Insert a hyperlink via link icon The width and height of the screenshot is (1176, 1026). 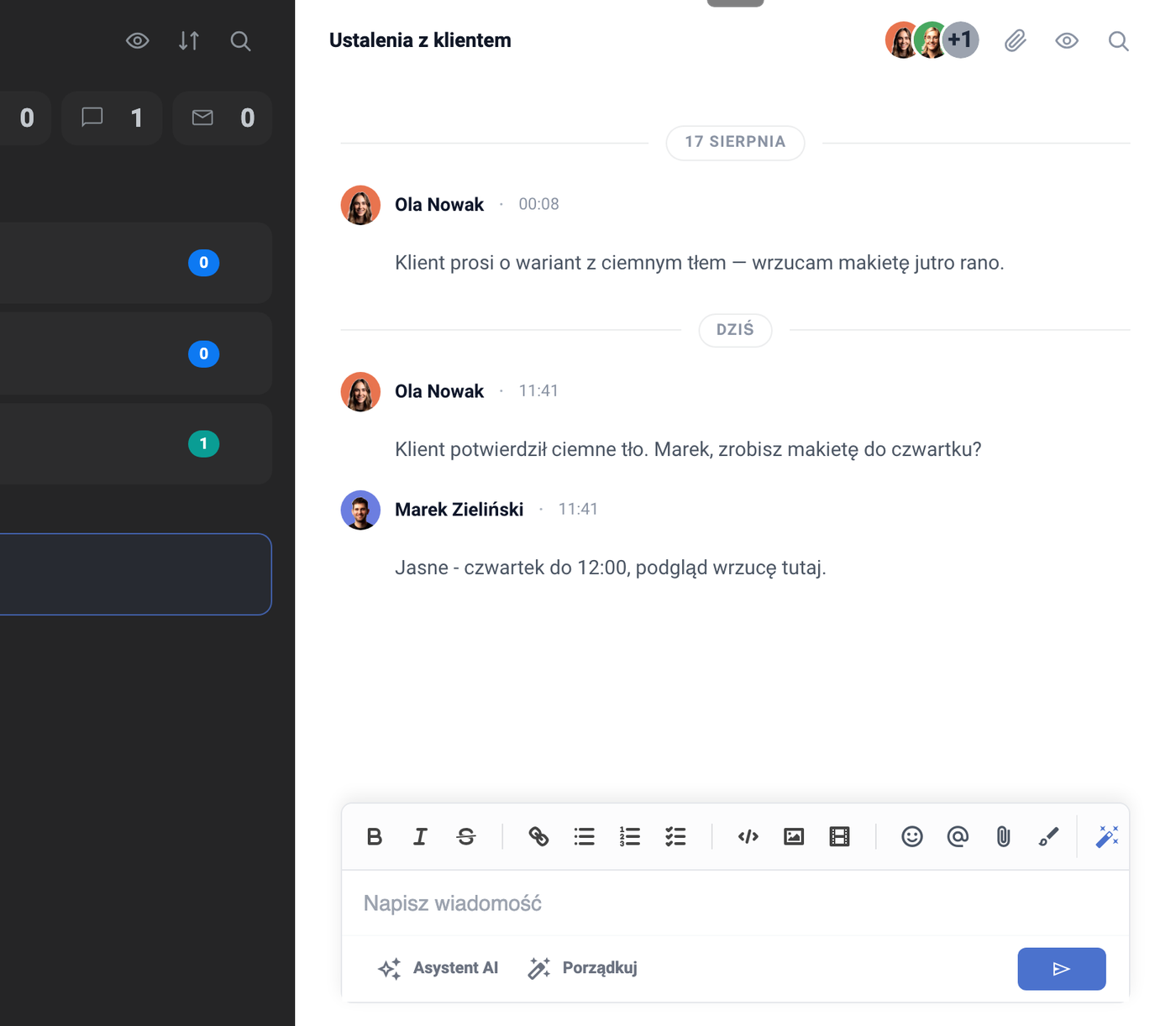coord(538,836)
